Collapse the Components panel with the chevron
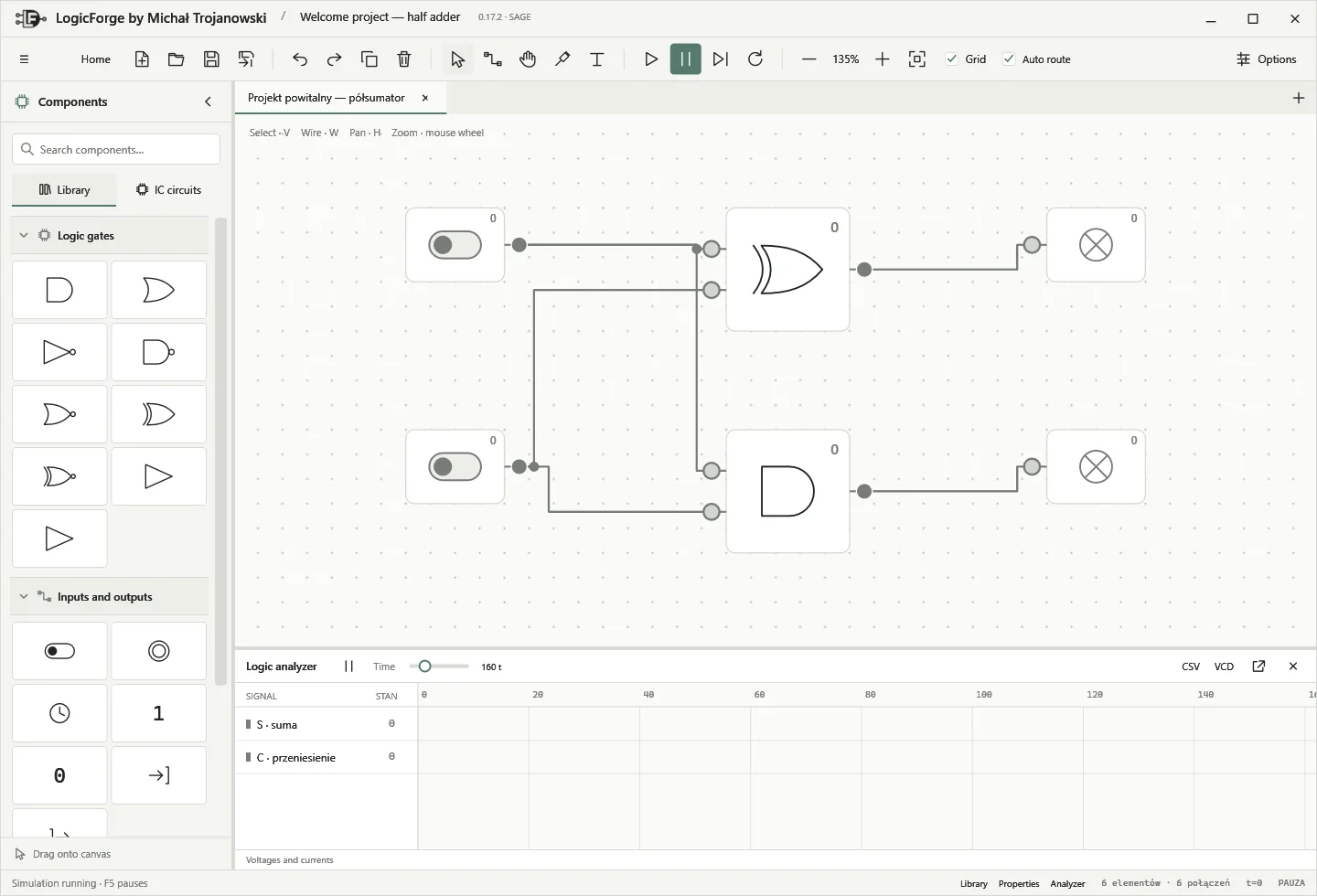 (x=209, y=102)
